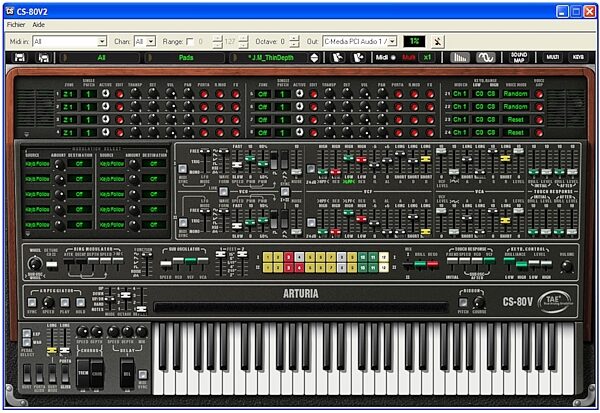This screenshot has height=413, width=600.
Task: Click the ribbon controller strip
Action: [x=301, y=307]
